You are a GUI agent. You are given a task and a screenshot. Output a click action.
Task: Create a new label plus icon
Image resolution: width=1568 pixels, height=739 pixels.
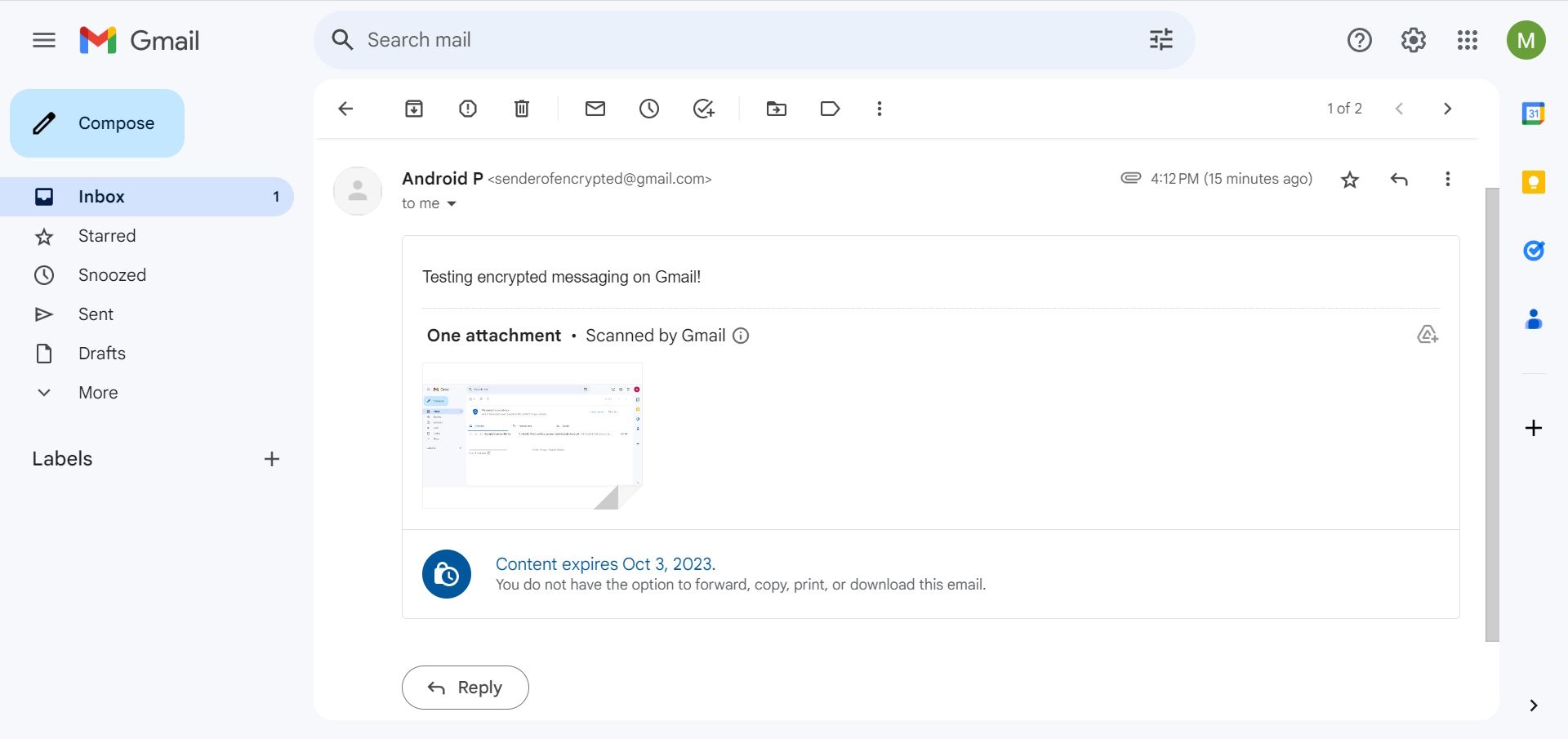[272, 459]
